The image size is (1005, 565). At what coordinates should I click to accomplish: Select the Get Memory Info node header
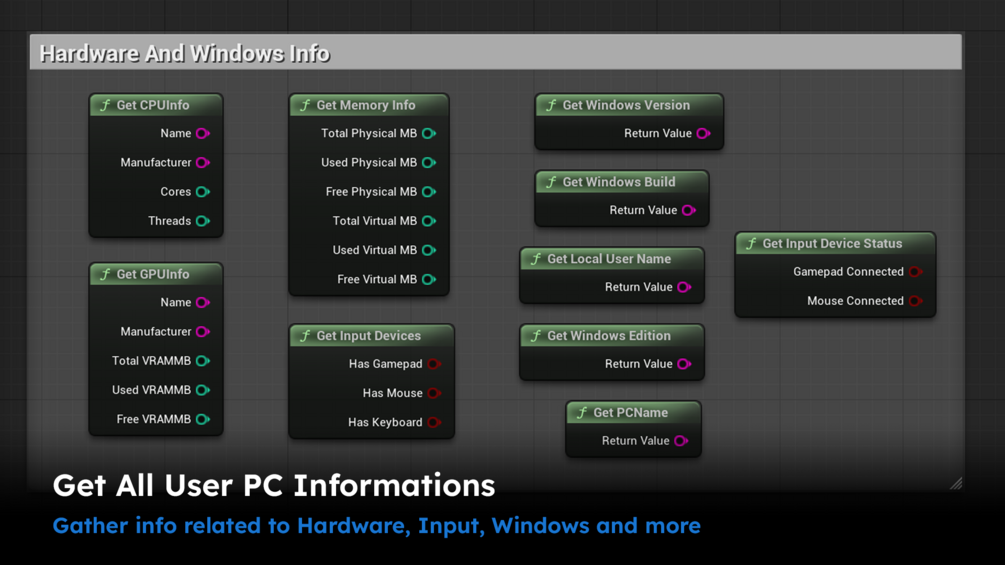pyautogui.click(x=369, y=105)
